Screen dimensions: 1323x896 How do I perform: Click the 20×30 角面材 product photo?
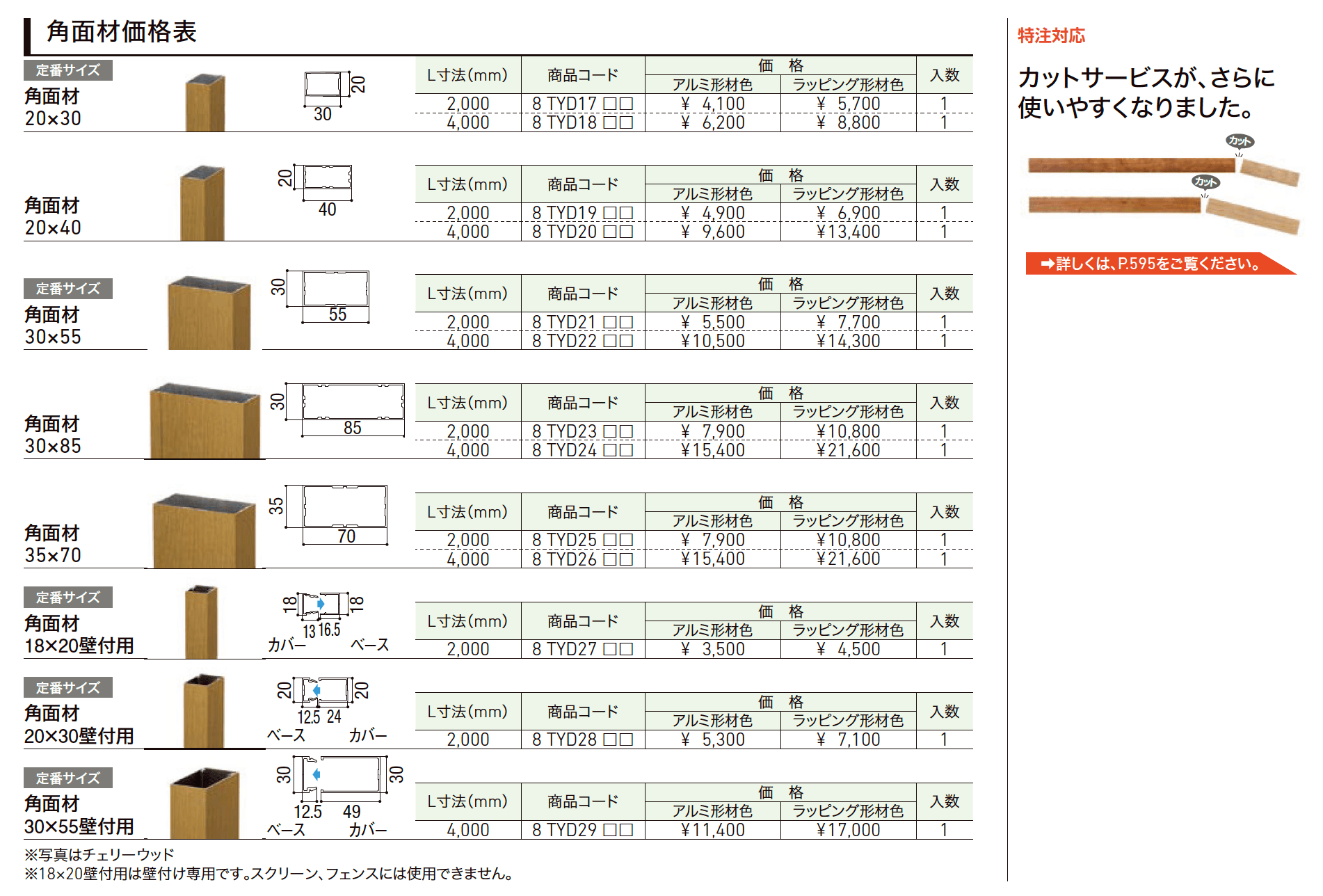205,102
